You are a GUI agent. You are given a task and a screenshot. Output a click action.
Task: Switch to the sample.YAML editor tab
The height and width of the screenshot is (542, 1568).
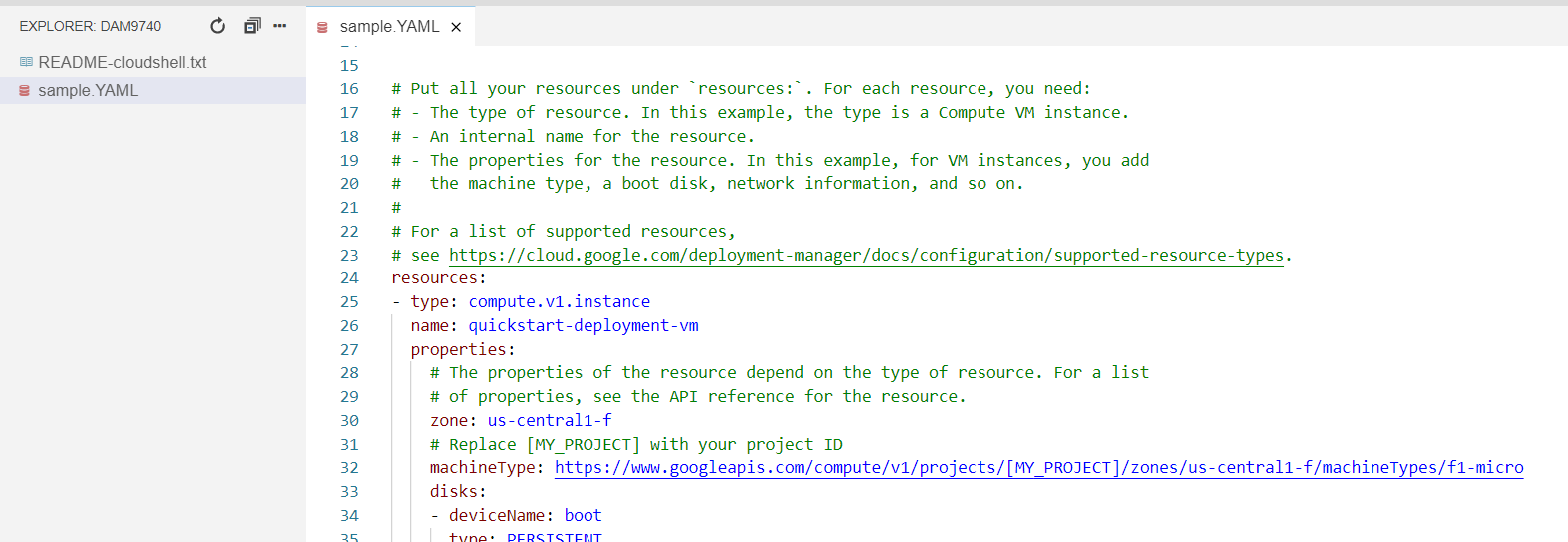point(389,27)
